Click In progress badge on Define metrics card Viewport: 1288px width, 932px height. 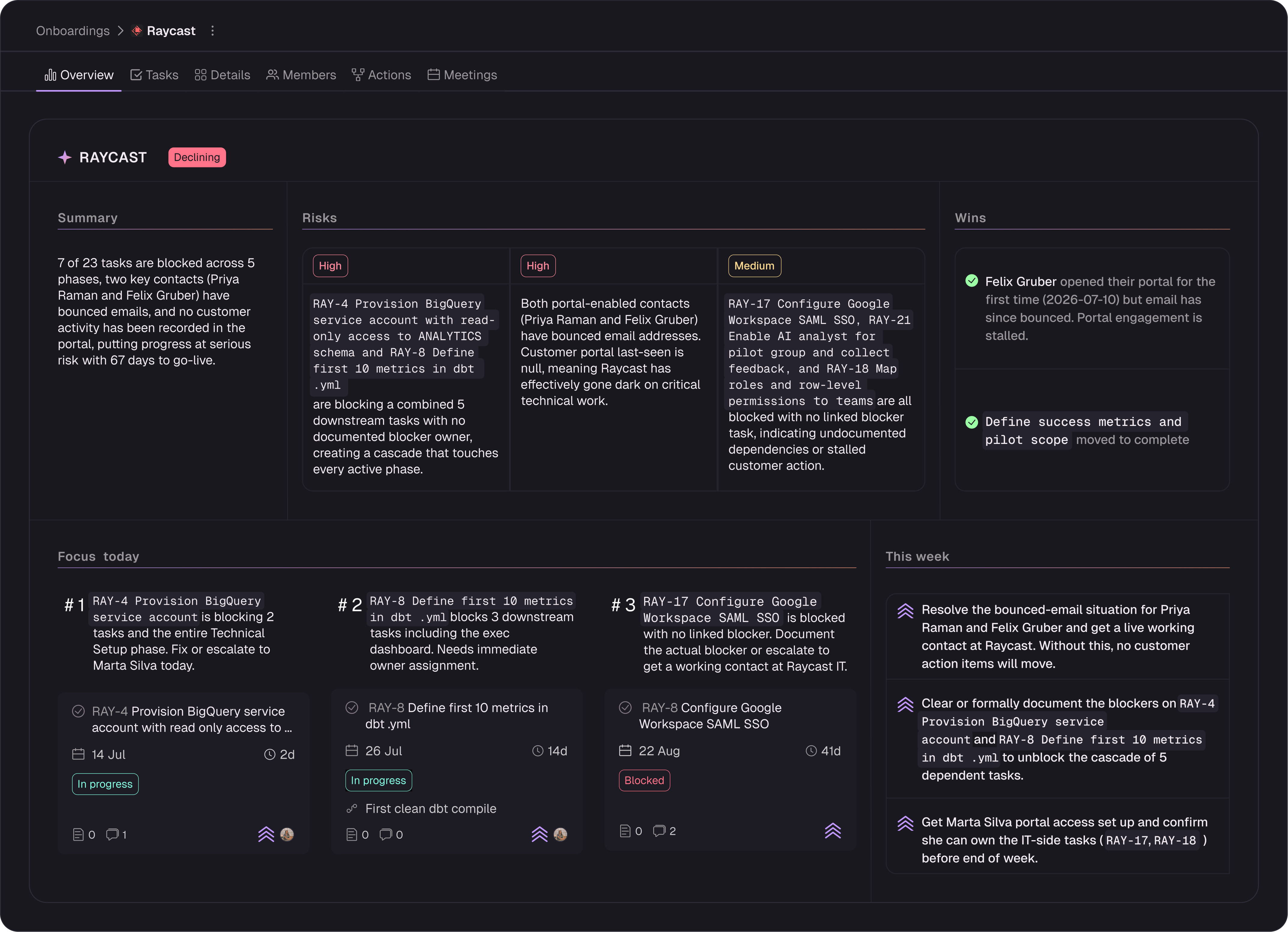tap(379, 780)
